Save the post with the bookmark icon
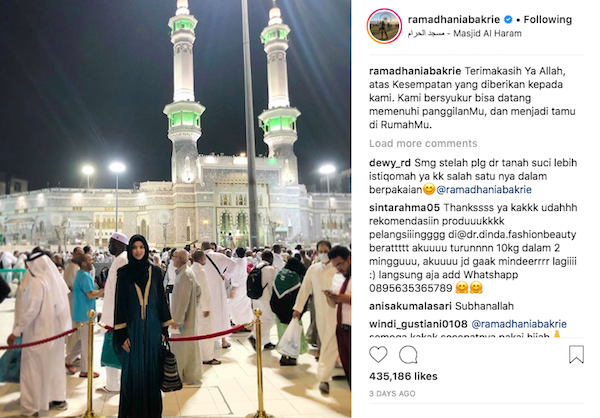This screenshot has width=600, height=418. click(576, 354)
